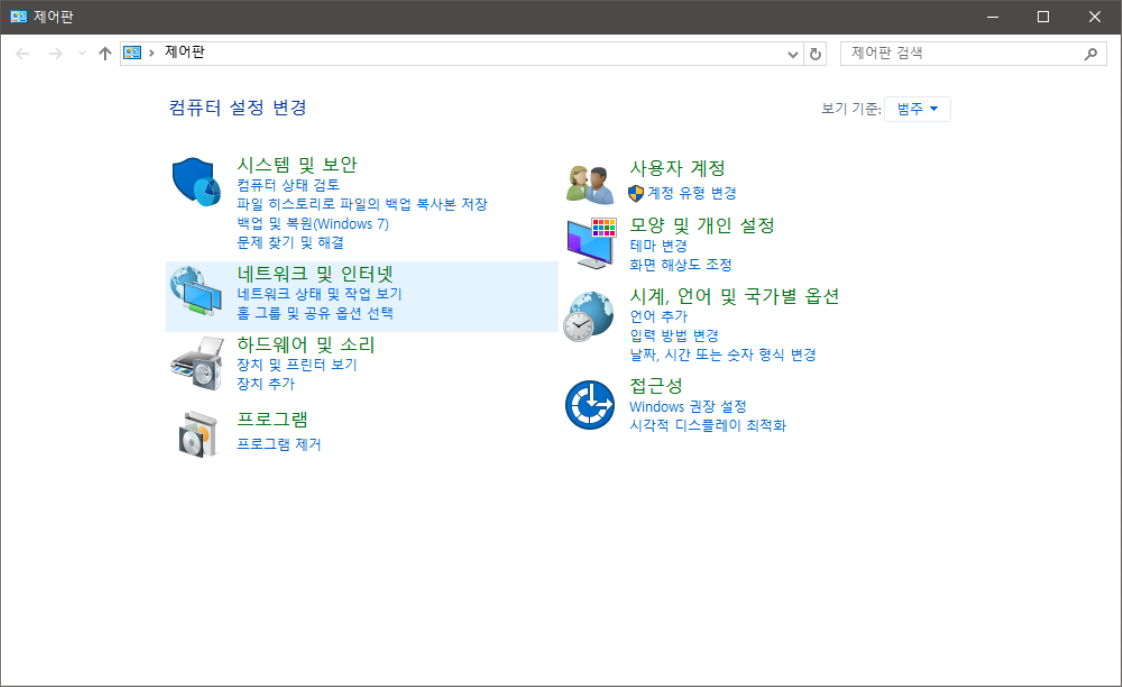
Task: Expand the address bar history dropdown
Action: (x=791, y=52)
